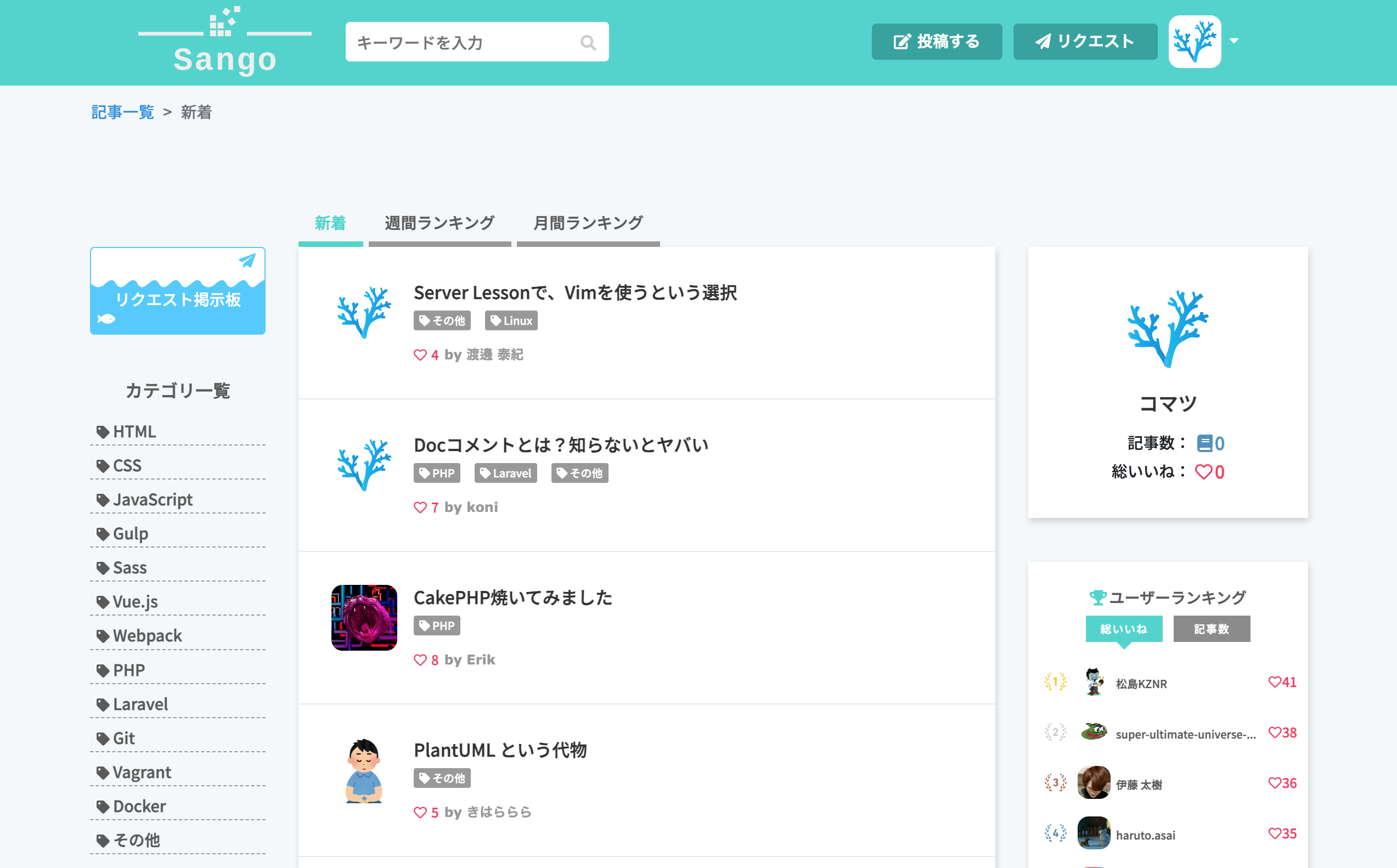Switch ranking to 記事数
Viewport: 1397px width, 868px height.
pyautogui.click(x=1212, y=629)
